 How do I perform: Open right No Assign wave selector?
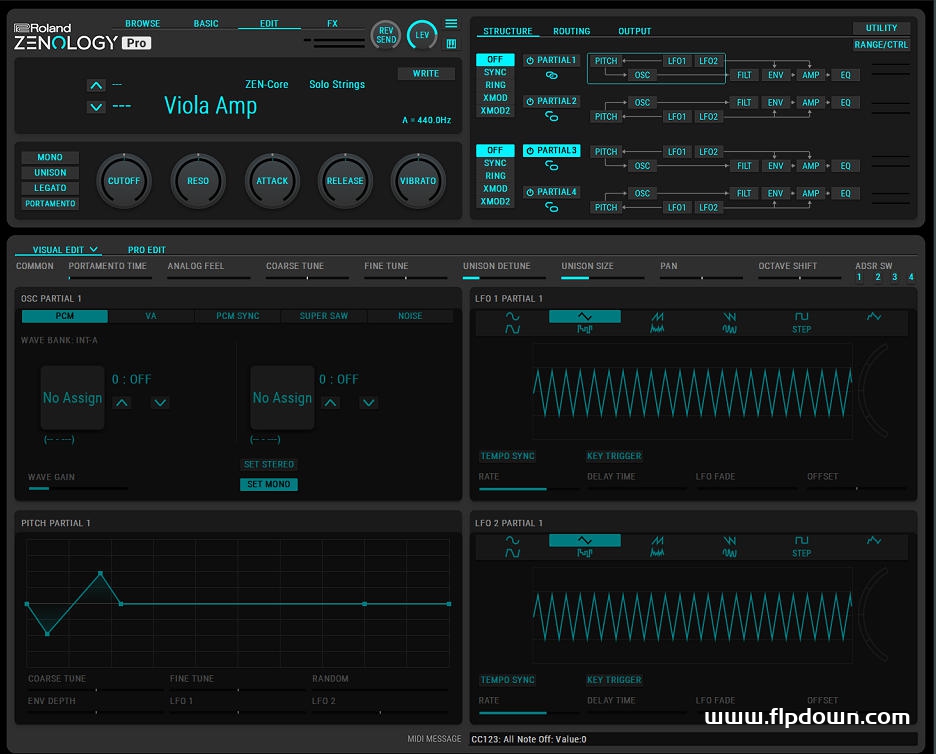[x=282, y=398]
